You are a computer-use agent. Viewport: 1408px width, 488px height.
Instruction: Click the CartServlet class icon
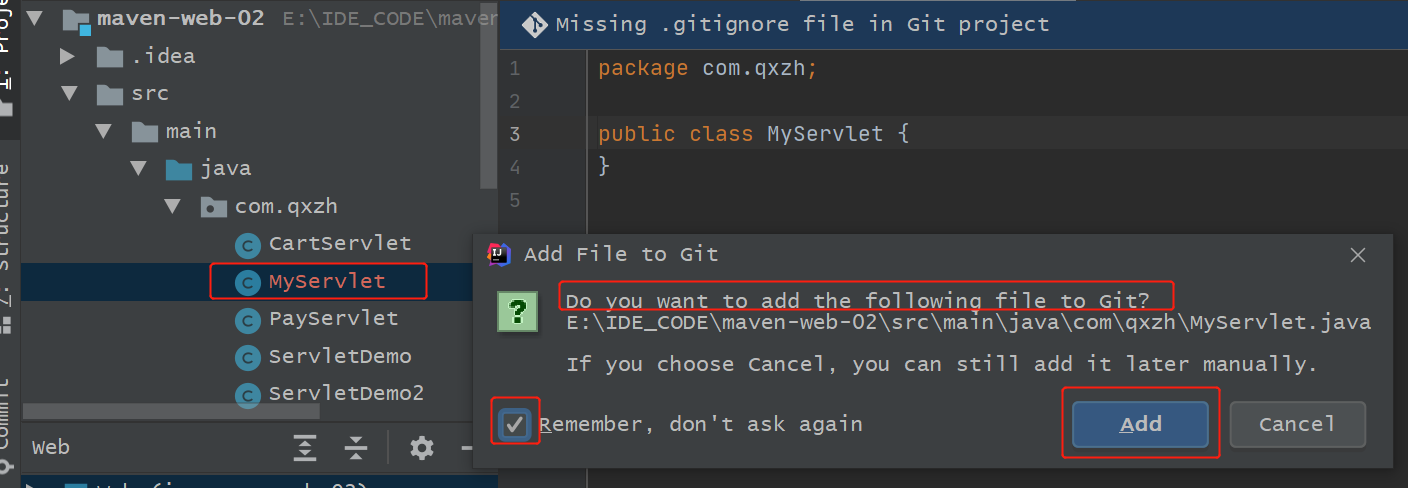tap(246, 244)
